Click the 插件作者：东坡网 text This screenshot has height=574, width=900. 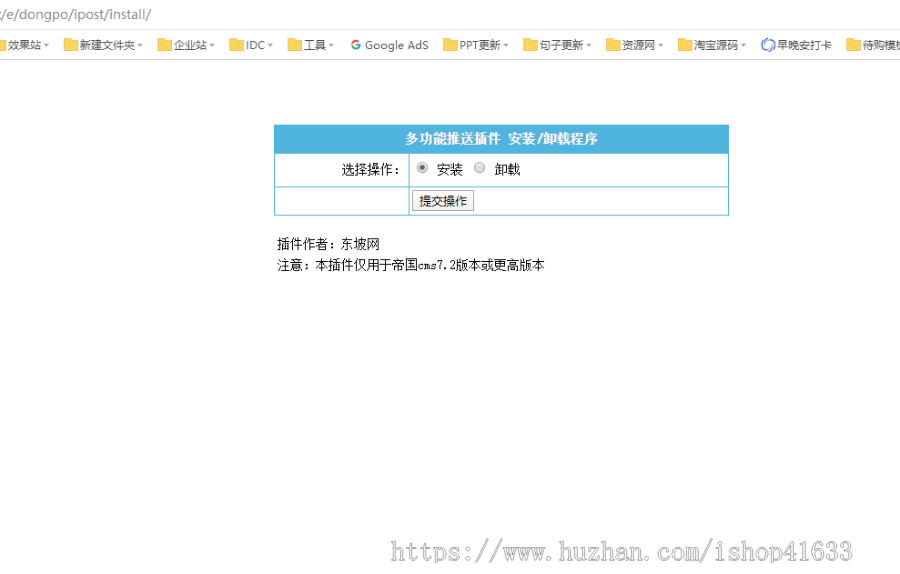(328, 244)
